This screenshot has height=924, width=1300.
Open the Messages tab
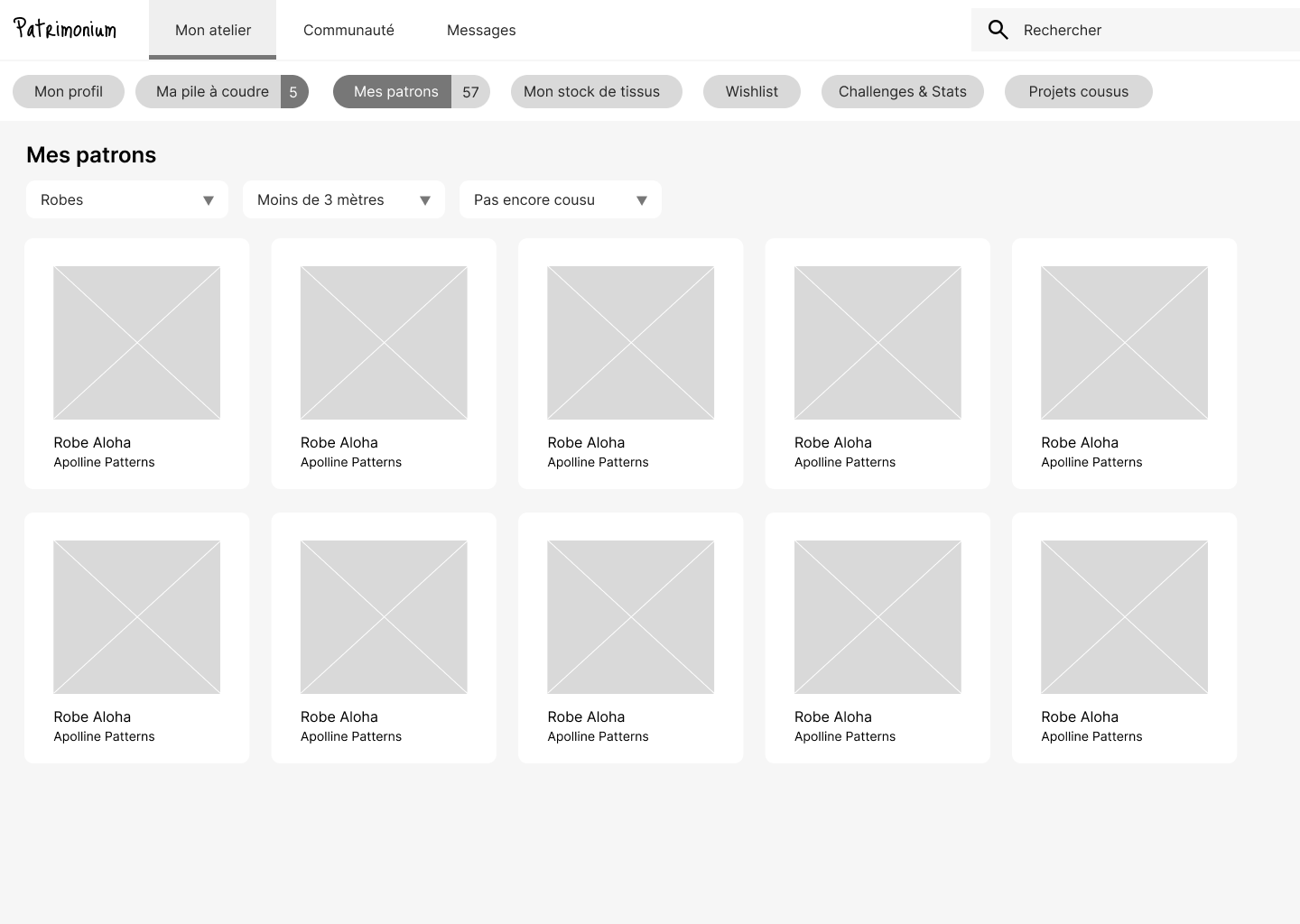[481, 30]
